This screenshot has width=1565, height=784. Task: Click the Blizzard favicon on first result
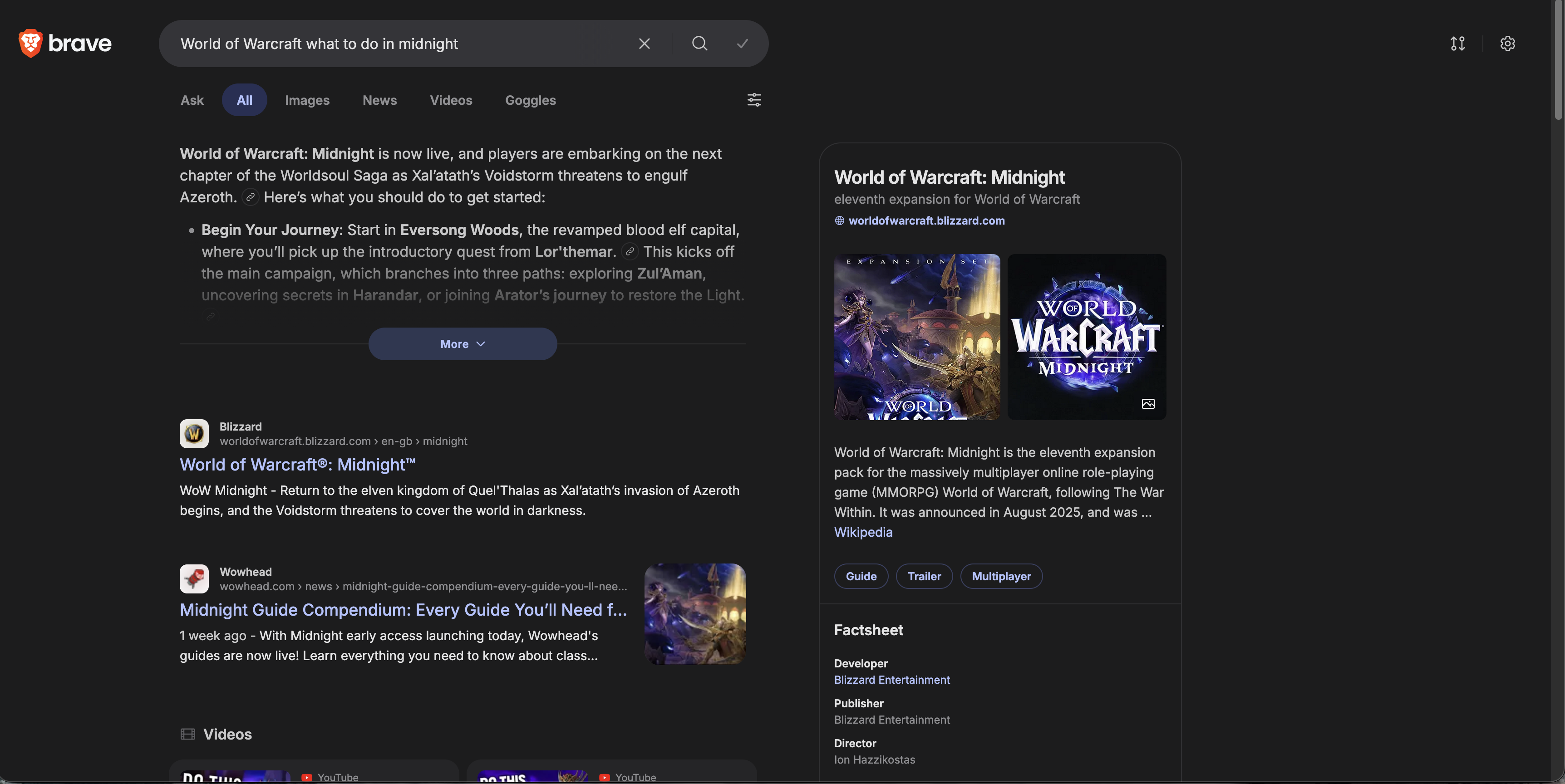tap(193, 434)
